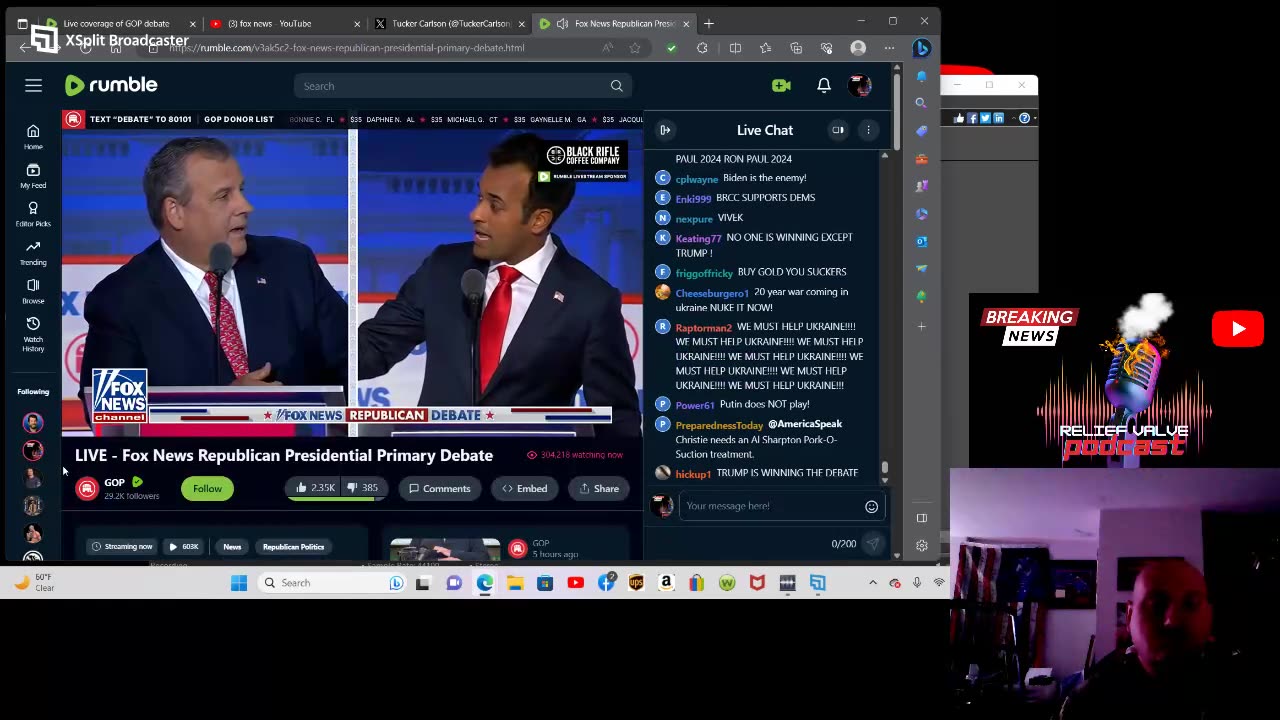Open the GOP recommended video thumbnail
This screenshot has height=720, width=1280.
tap(445, 549)
